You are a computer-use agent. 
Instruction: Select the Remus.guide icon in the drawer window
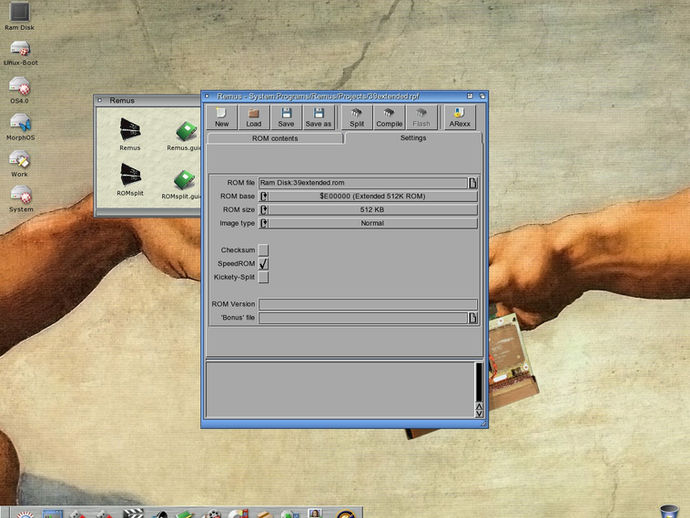tap(184, 136)
